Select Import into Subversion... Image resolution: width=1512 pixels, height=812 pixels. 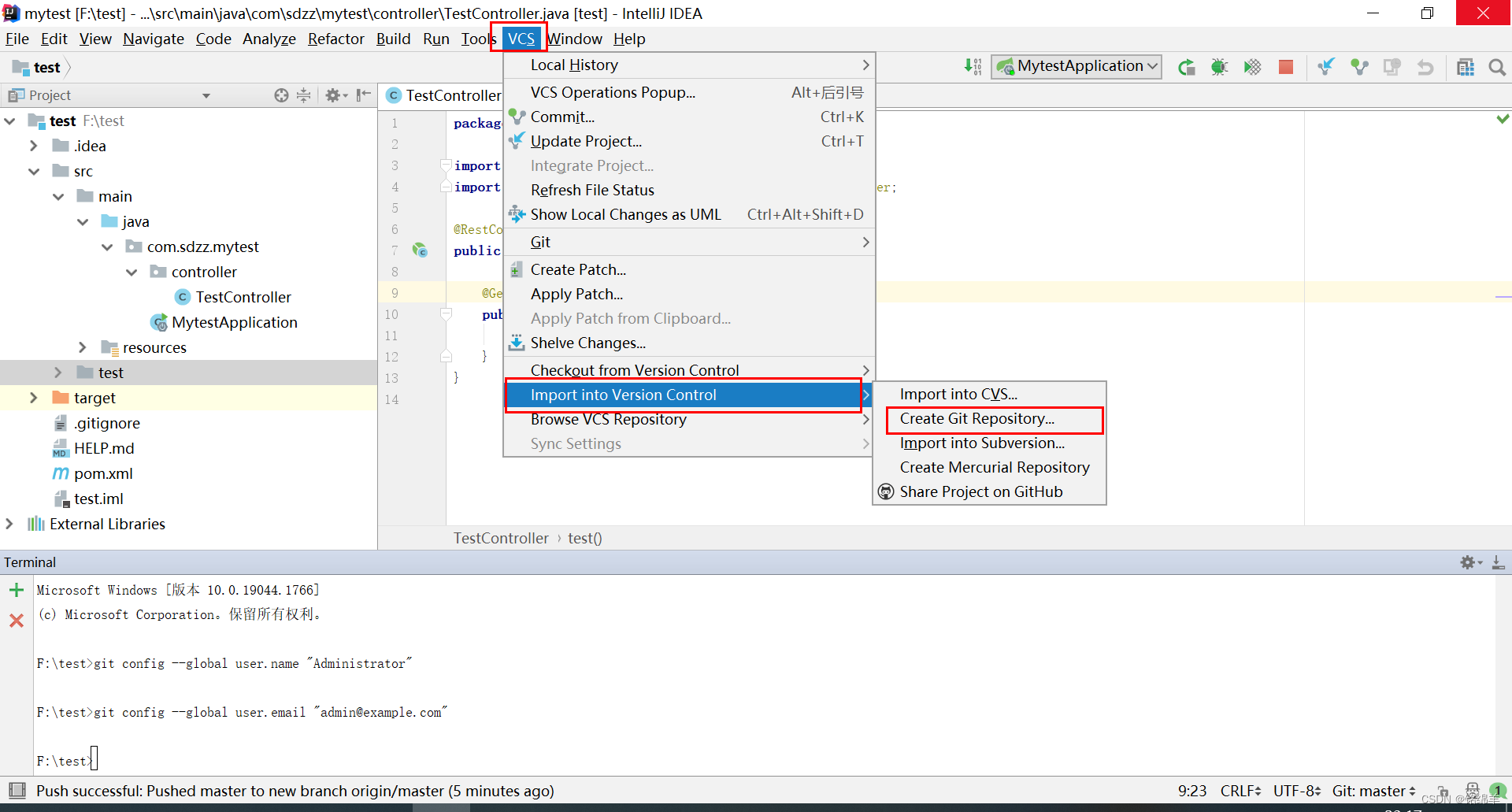pos(989,443)
